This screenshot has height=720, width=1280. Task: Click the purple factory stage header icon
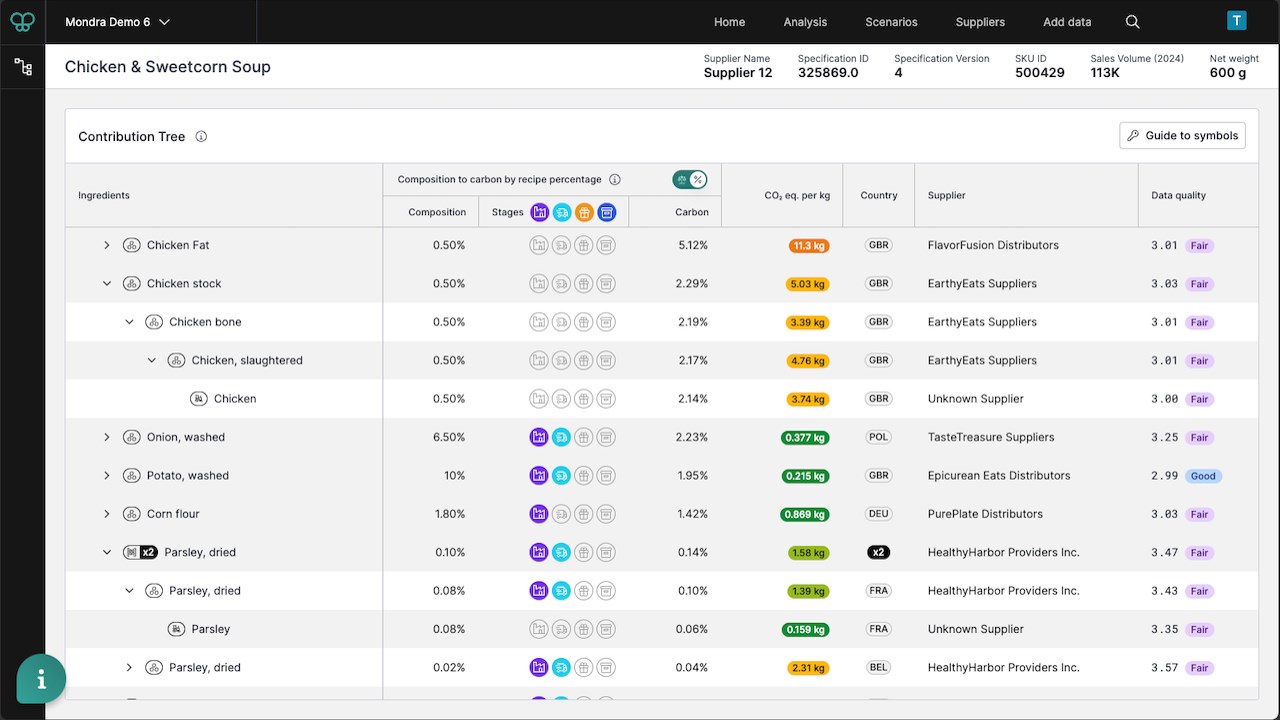pos(540,212)
